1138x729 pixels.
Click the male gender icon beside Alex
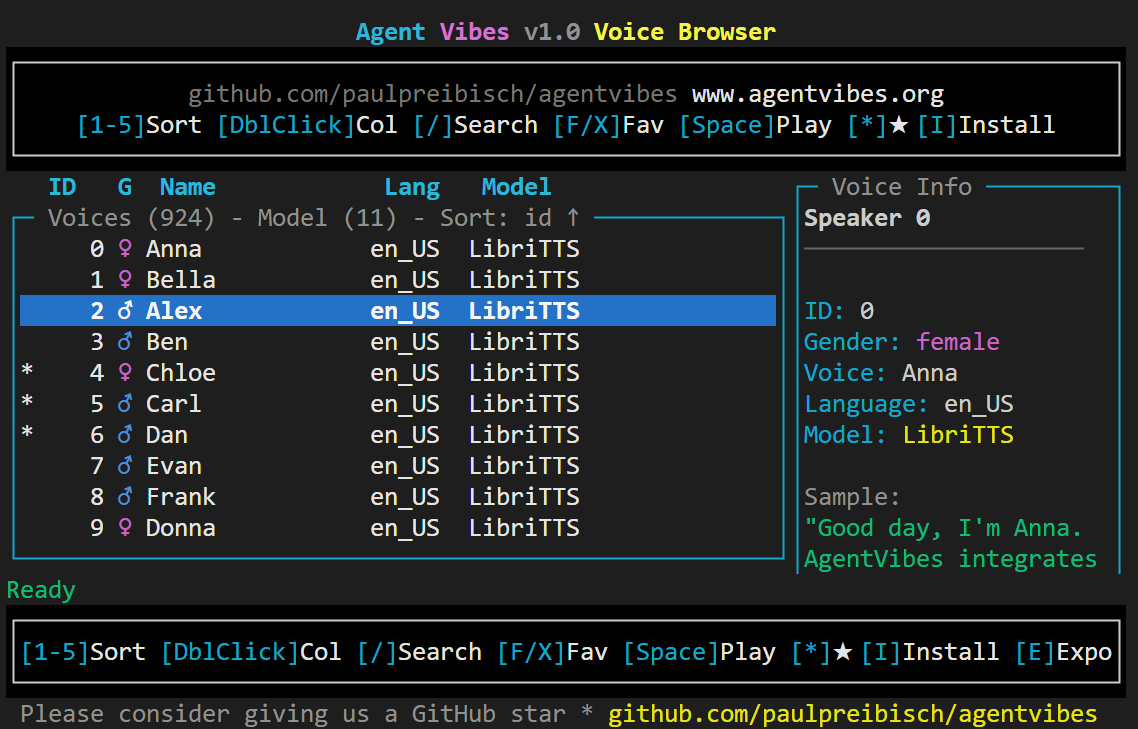pos(125,311)
